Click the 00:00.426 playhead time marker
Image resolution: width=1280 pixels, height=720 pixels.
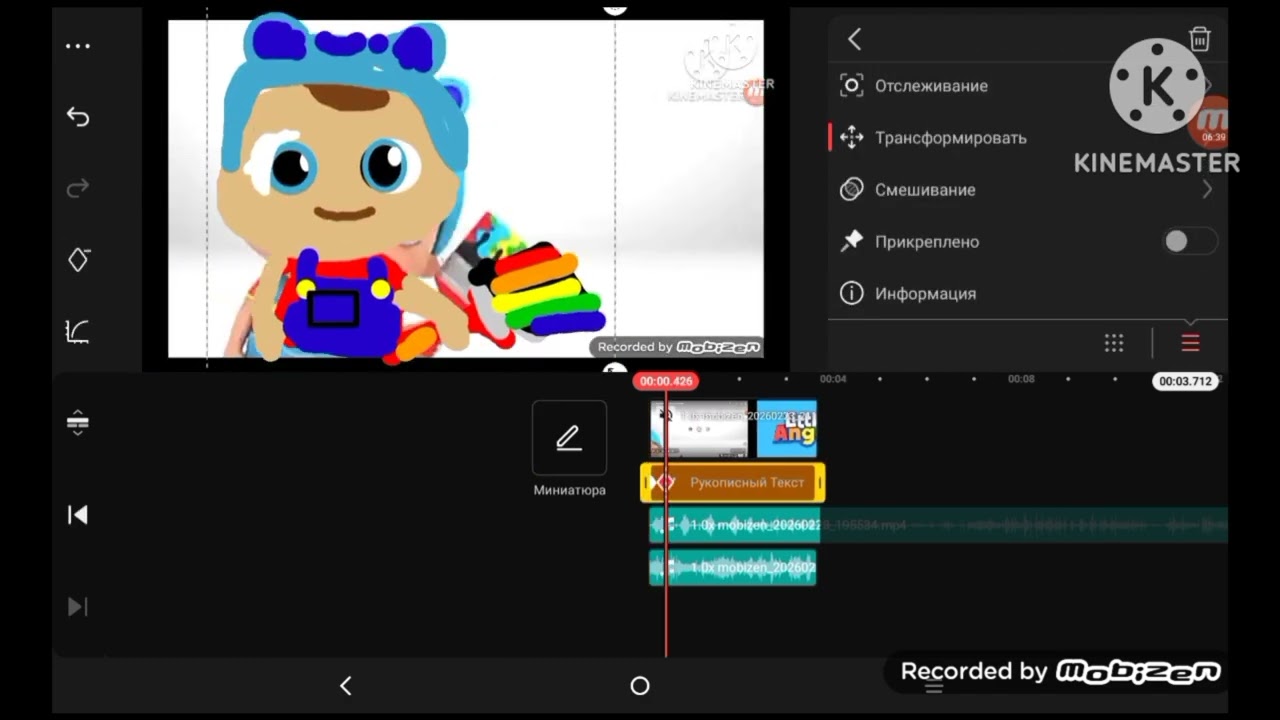click(x=666, y=381)
